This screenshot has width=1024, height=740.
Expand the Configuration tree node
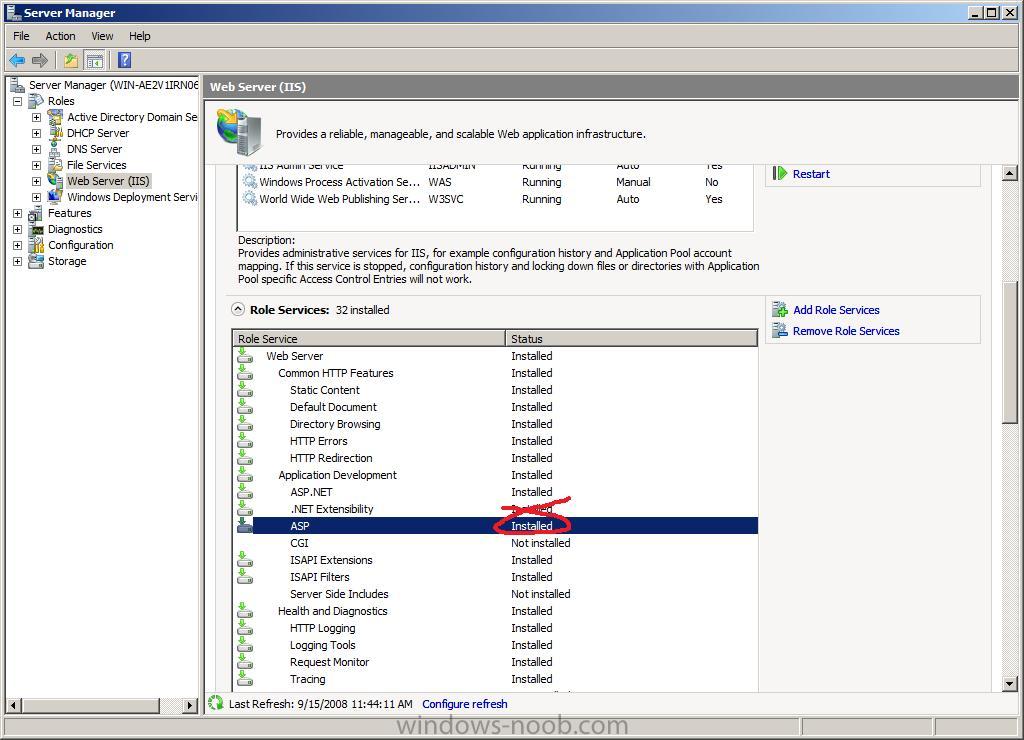(18, 246)
